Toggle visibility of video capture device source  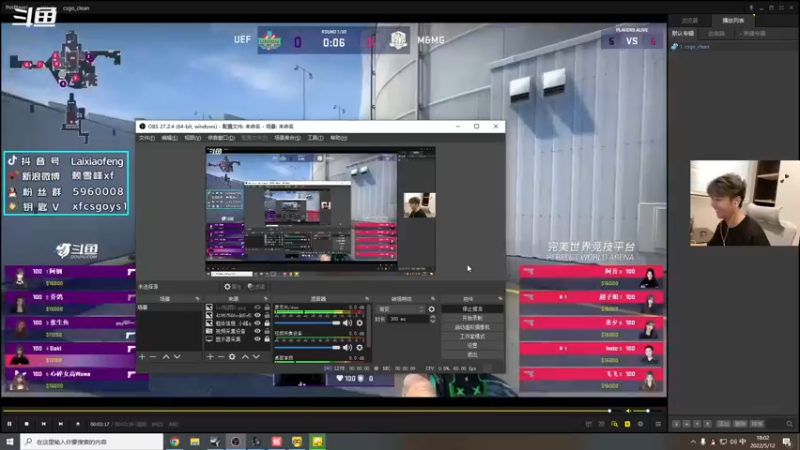tap(257, 331)
